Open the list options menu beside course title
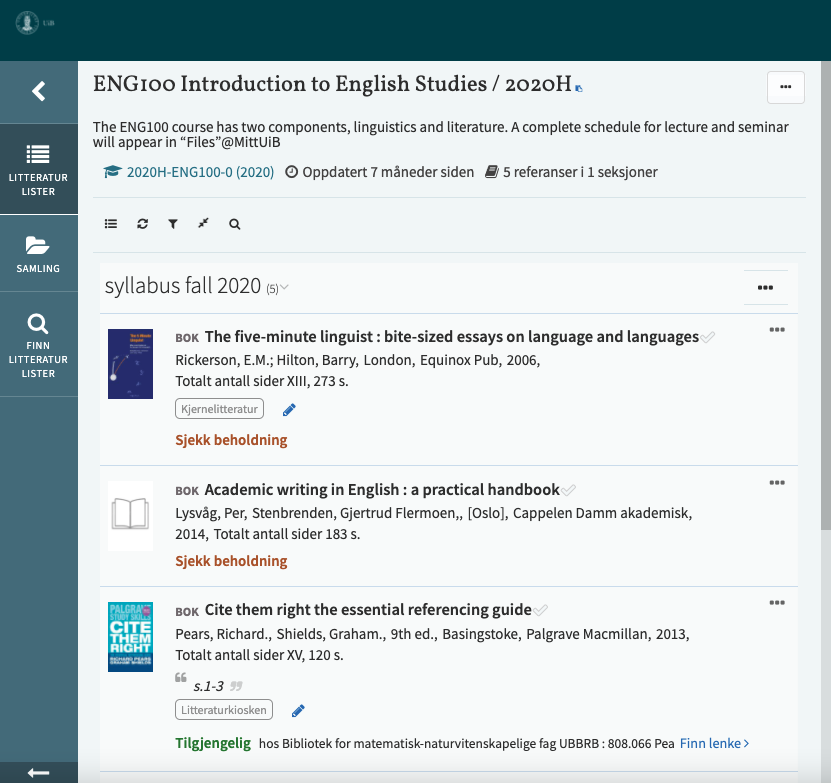Screen dimensions: 831x783 (785, 88)
